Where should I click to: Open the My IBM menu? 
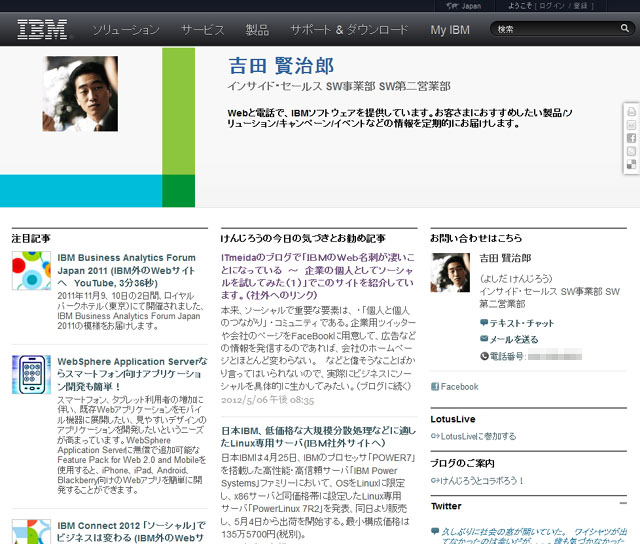450,30
